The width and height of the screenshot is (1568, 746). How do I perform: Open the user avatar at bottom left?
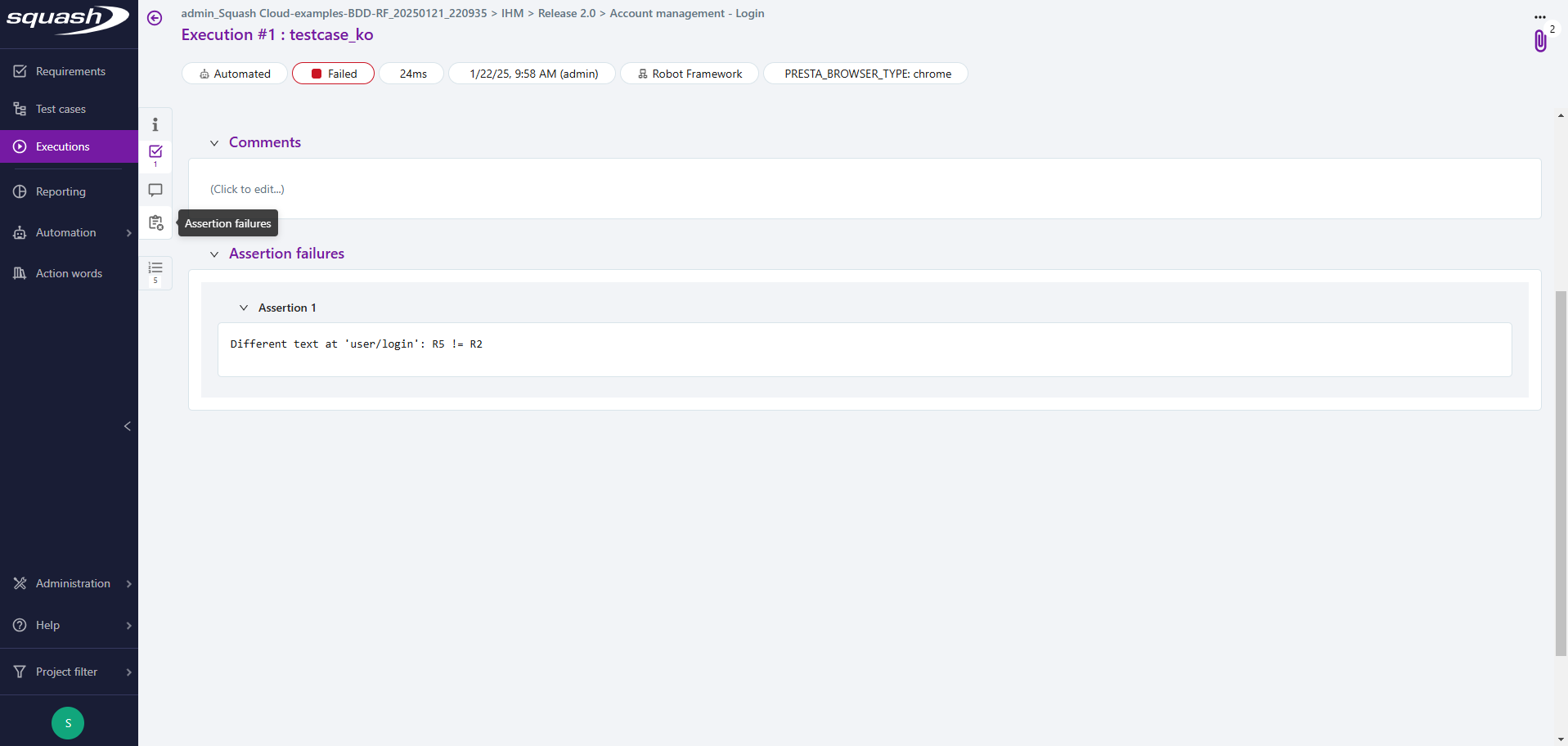(67, 723)
